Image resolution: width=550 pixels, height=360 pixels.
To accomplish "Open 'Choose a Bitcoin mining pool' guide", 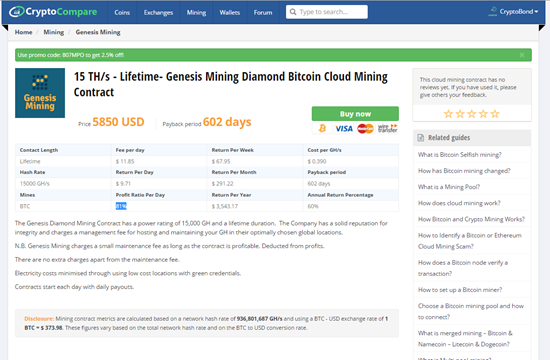I will coord(471,311).
